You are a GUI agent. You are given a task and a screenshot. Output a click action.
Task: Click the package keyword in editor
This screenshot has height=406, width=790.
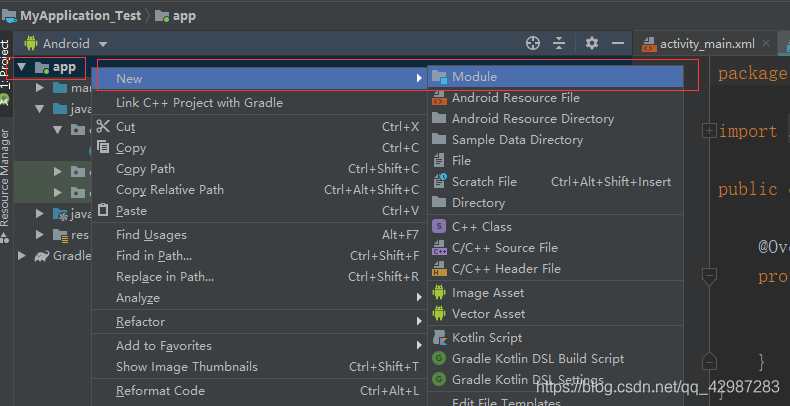click(753, 74)
